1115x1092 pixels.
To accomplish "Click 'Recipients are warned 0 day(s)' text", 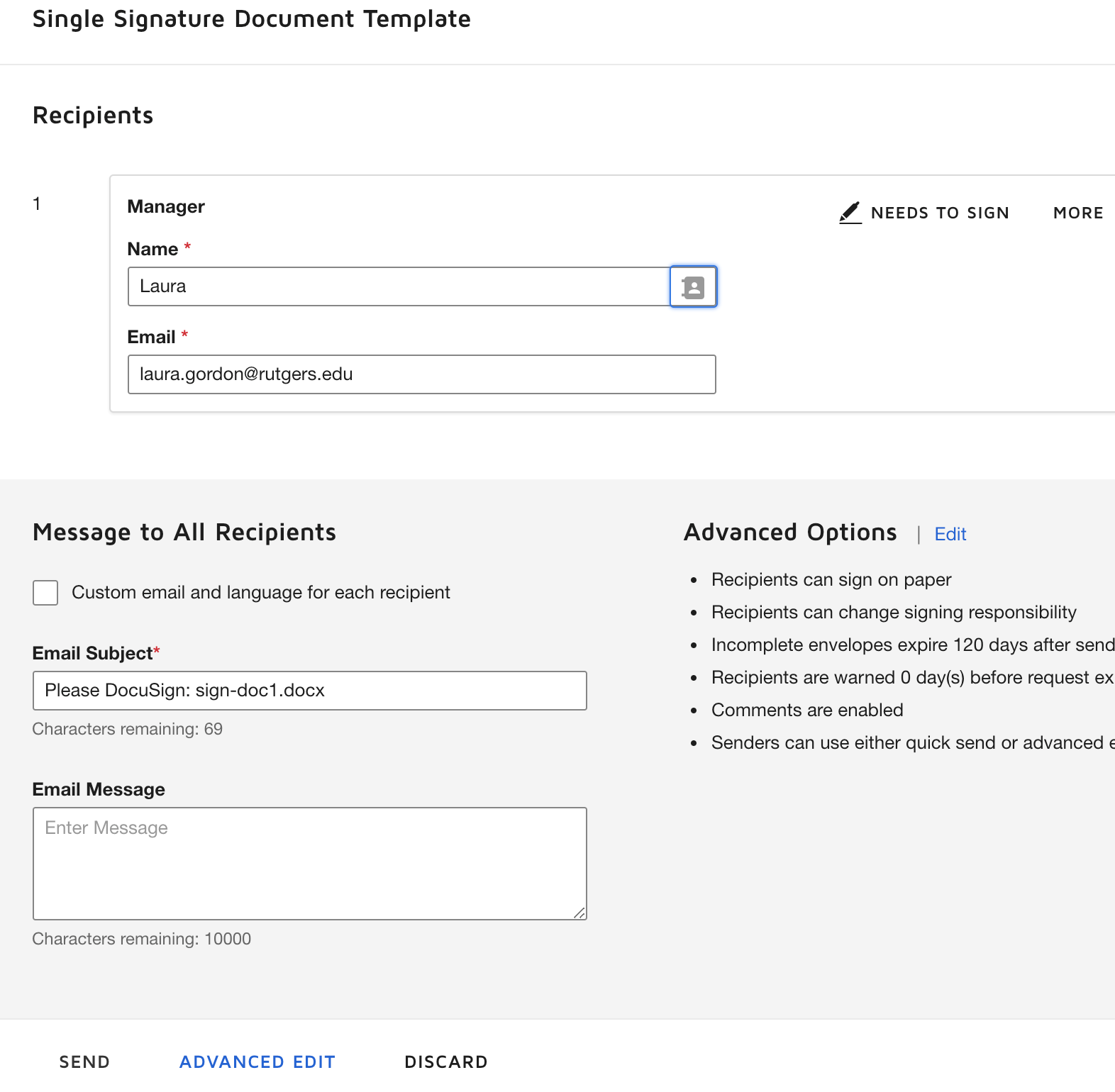I will pyautogui.click(x=913, y=678).
